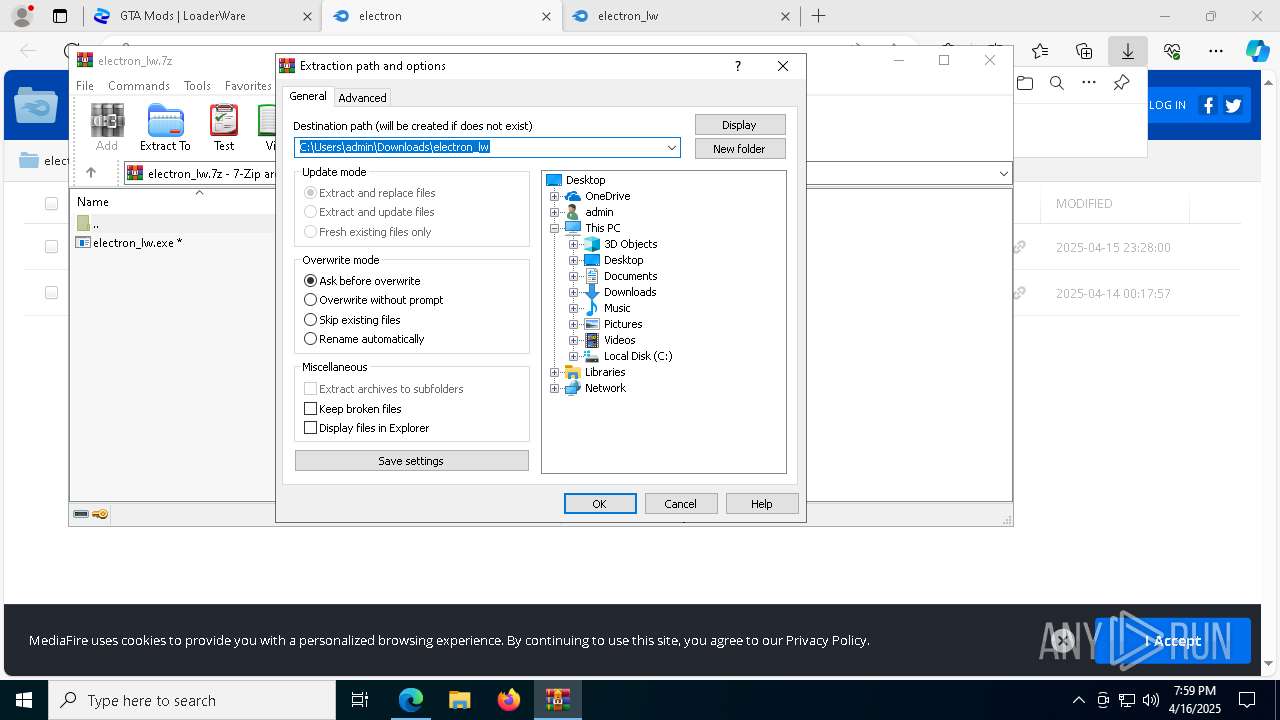Click the MediaFire Twitter icon
The width and height of the screenshot is (1280, 720).
click(x=1233, y=105)
